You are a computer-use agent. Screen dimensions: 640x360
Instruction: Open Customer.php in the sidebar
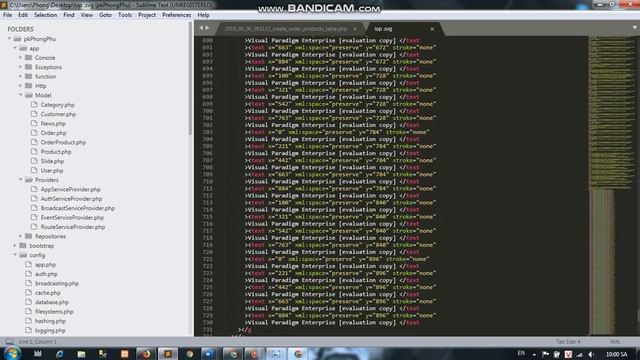pyautogui.click(x=58, y=114)
